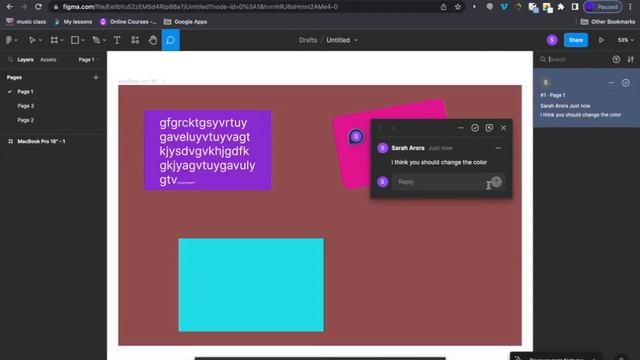Start the prototype Present play button
Viewport: 640px width, 360px height.
click(x=601, y=40)
